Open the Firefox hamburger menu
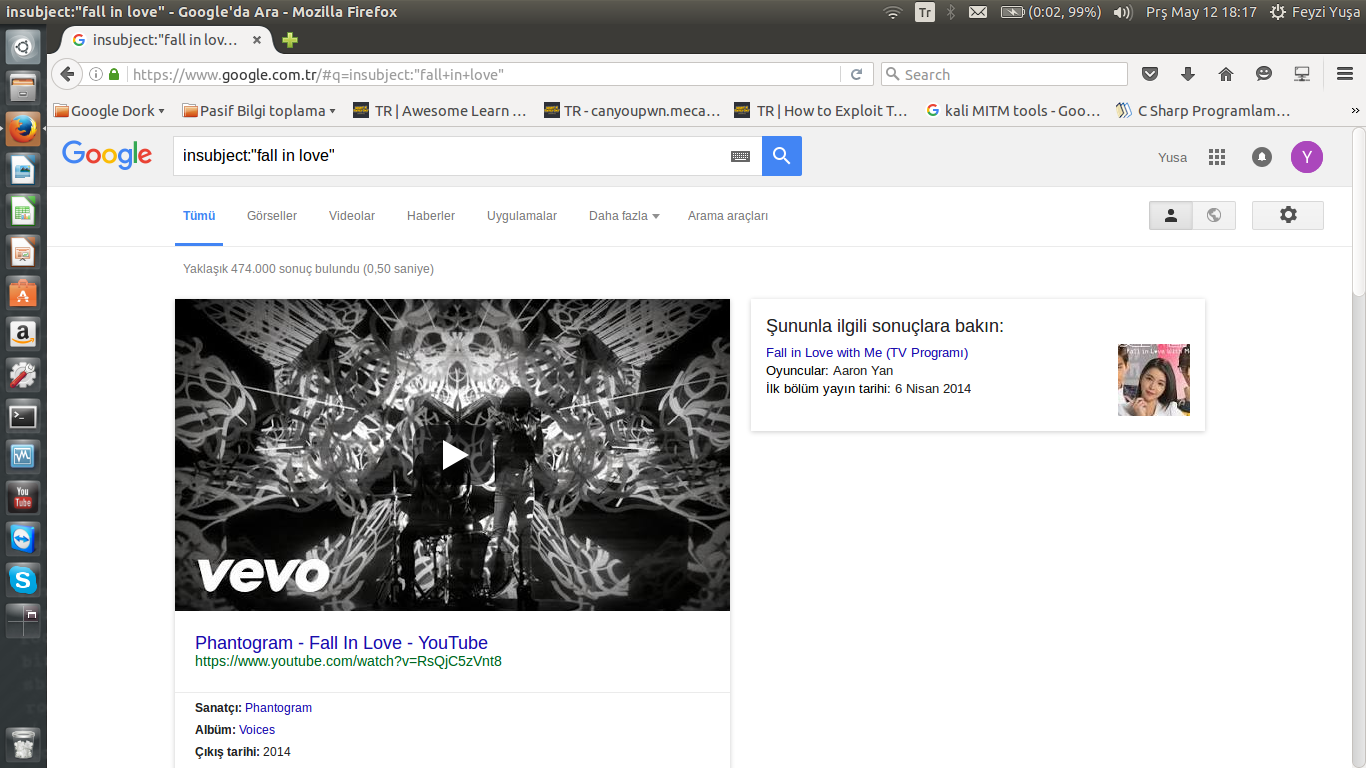1366x768 pixels. click(1345, 74)
